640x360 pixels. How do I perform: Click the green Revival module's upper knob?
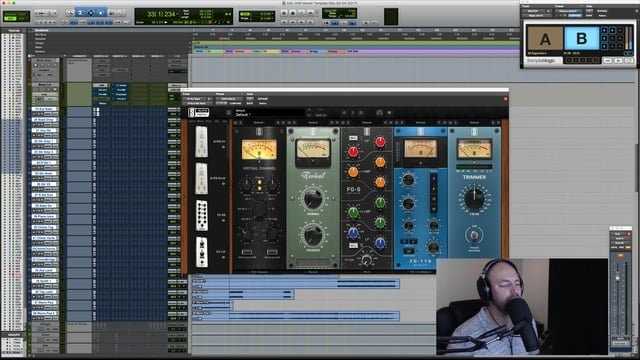click(313, 198)
